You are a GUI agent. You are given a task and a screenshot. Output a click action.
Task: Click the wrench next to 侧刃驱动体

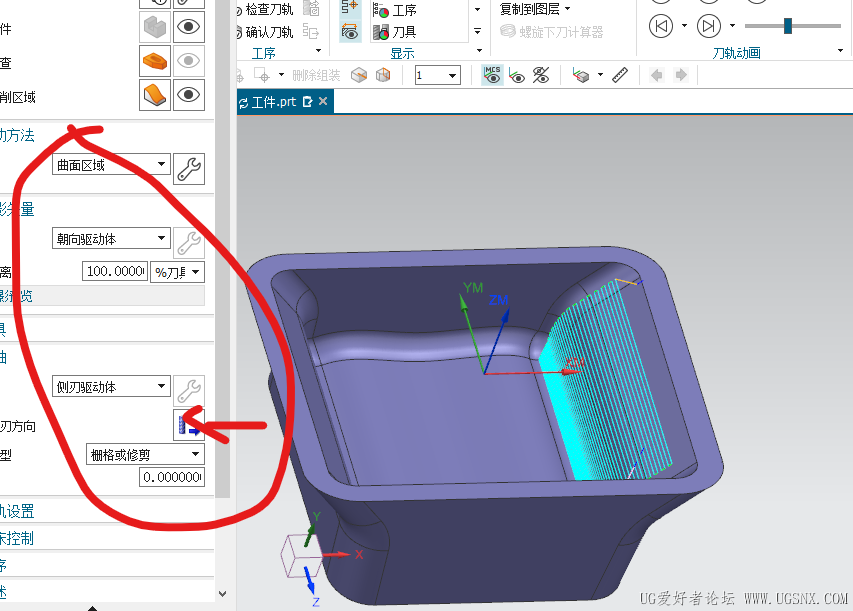189,391
